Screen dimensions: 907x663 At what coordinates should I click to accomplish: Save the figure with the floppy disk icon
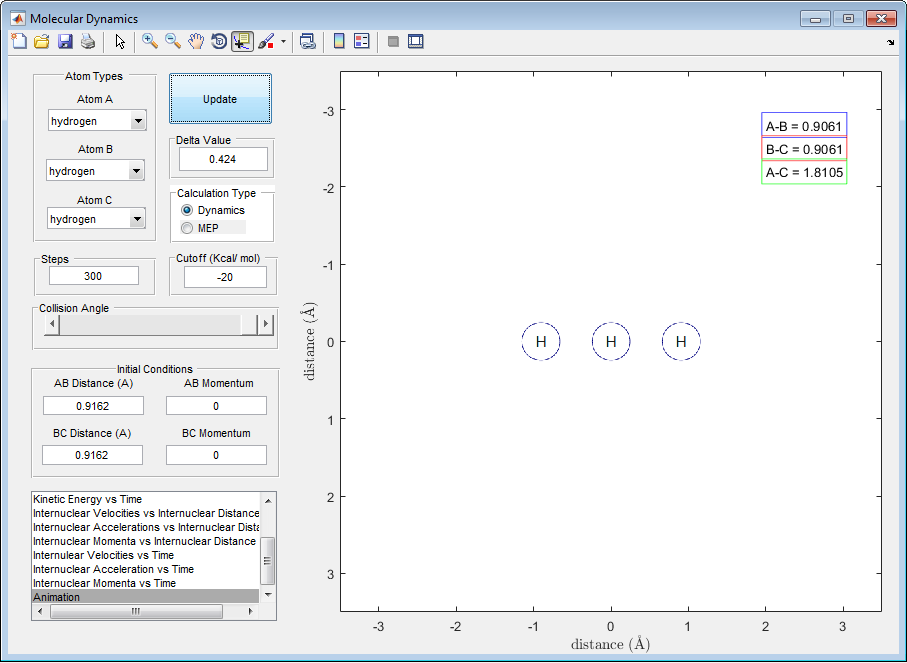[x=65, y=41]
